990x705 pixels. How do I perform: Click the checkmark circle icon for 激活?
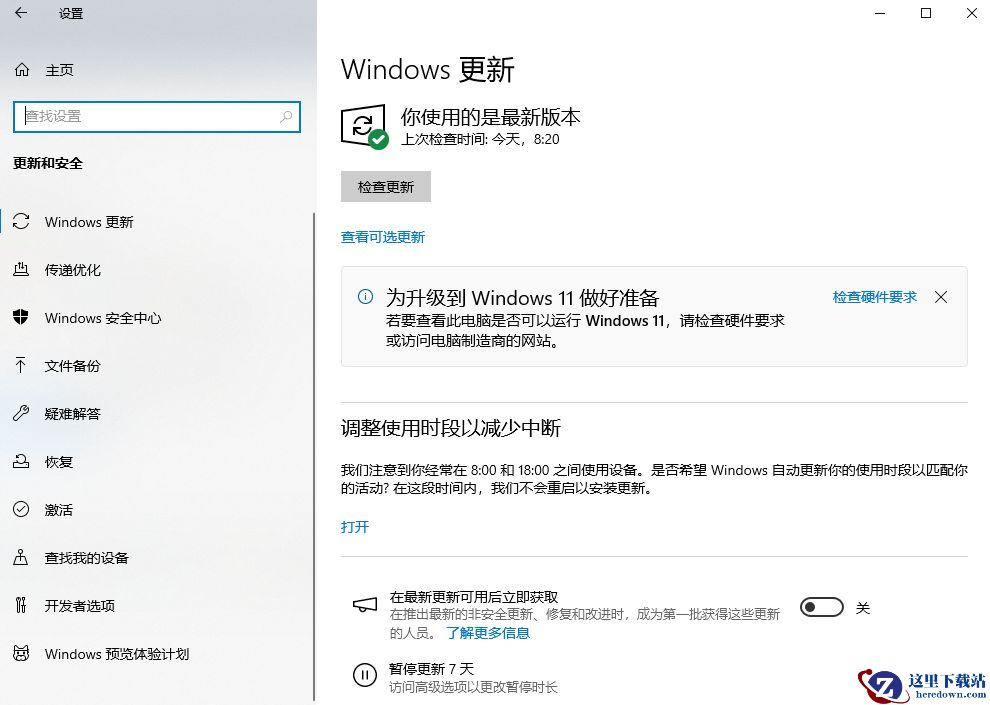[x=21, y=509]
